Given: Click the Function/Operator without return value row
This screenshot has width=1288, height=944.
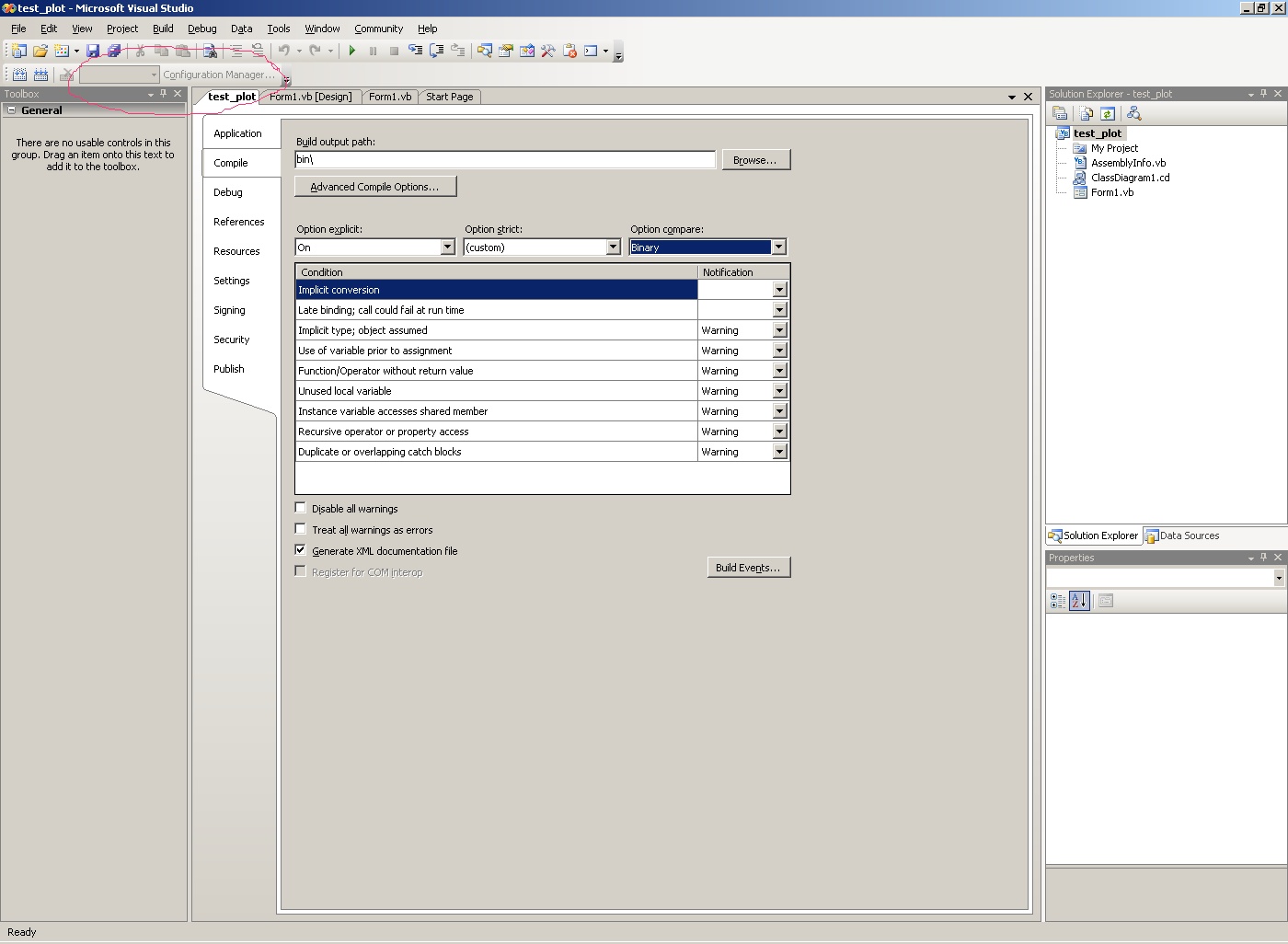Looking at the screenshot, I should coord(497,371).
